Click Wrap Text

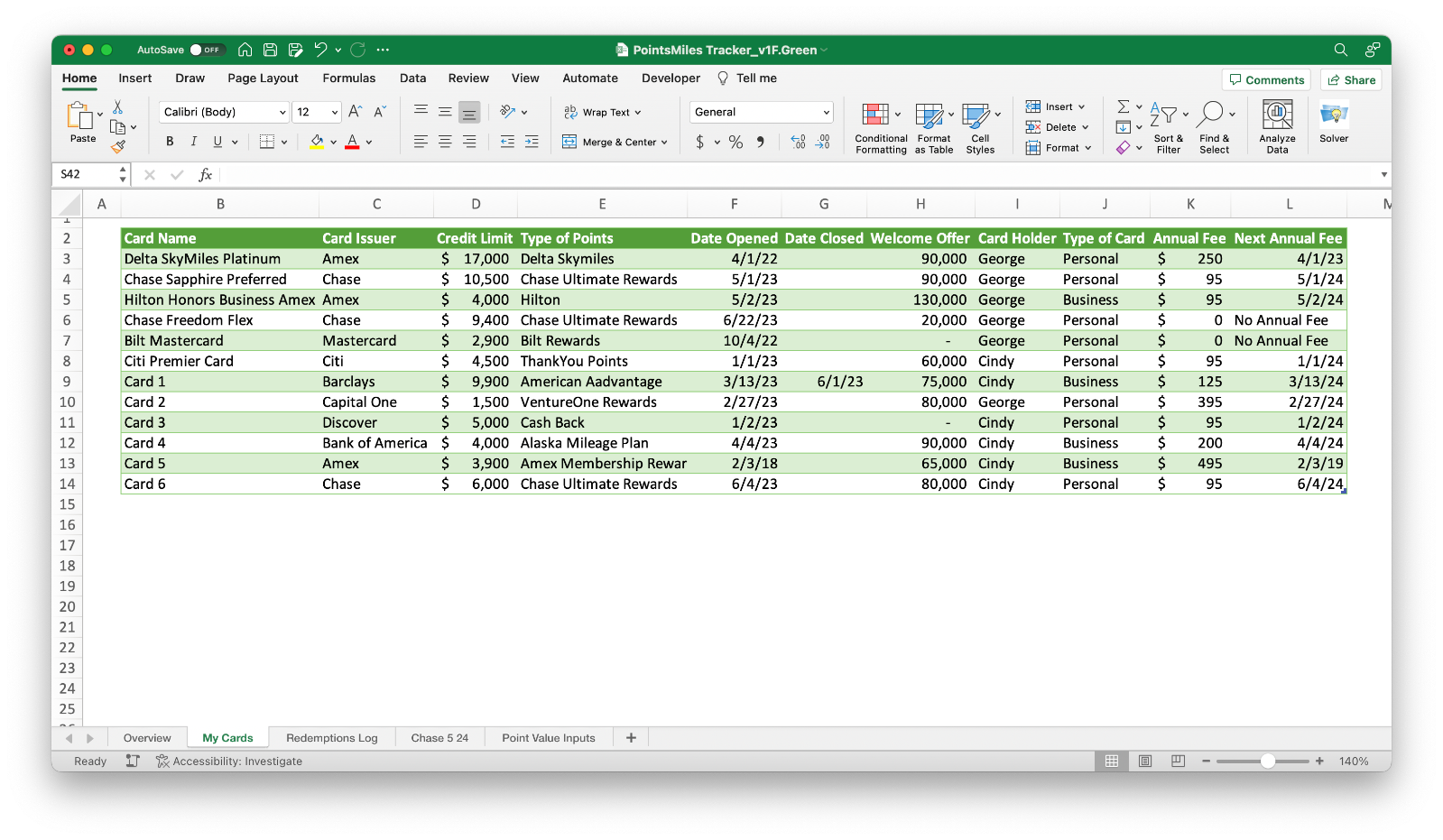[x=602, y=113]
